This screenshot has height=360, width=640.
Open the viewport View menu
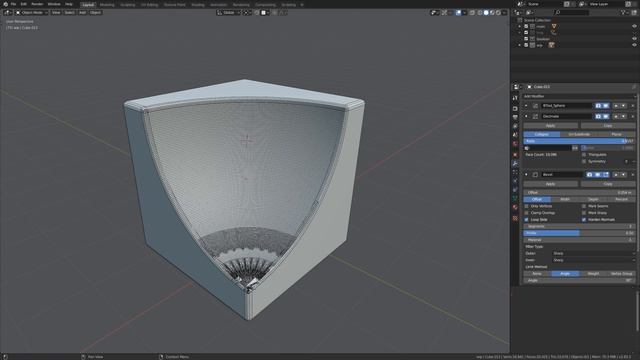pos(56,13)
